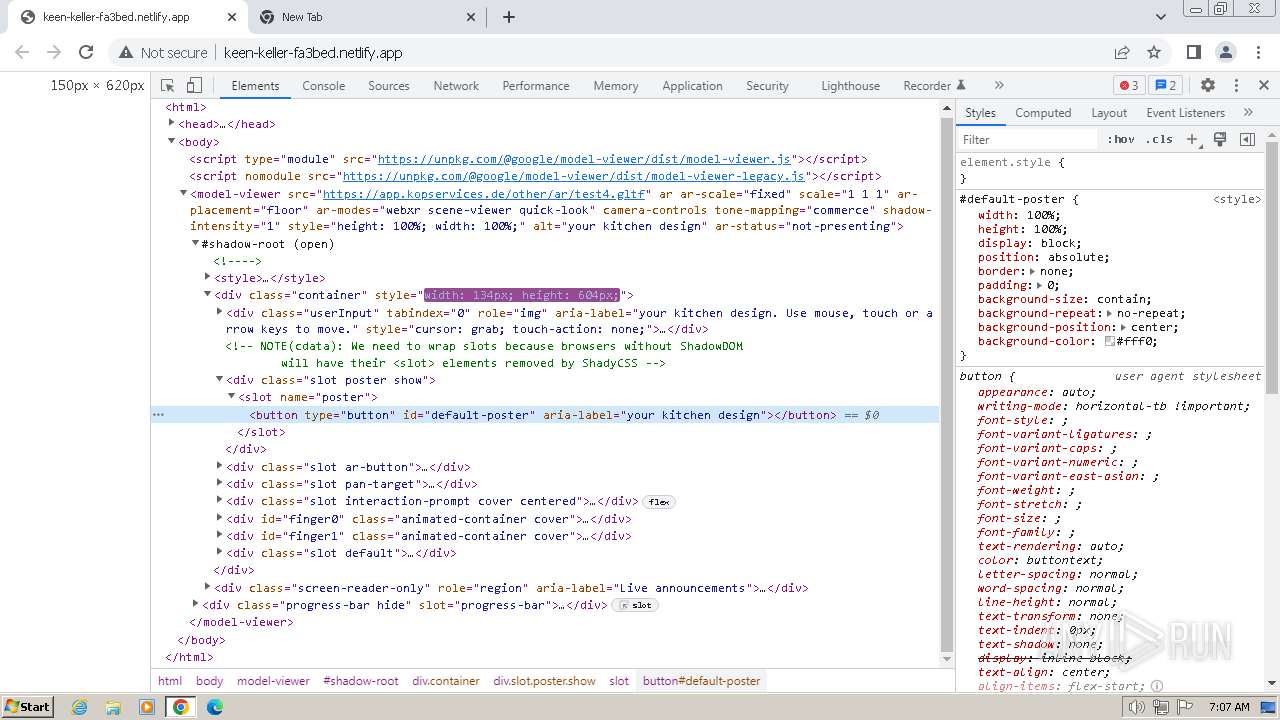This screenshot has height=720, width=1280.
Task: Collapse the model-viewer element
Action: pyautogui.click(x=184, y=194)
